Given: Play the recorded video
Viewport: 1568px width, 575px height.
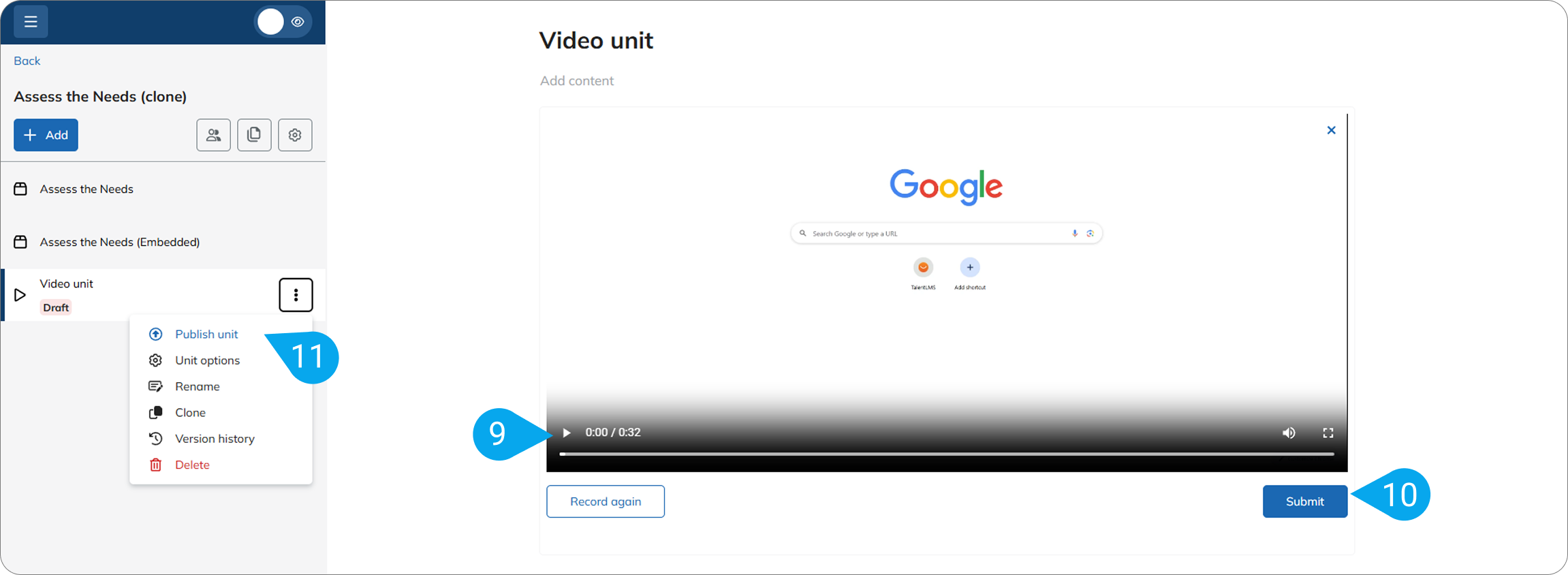Looking at the screenshot, I should [567, 433].
